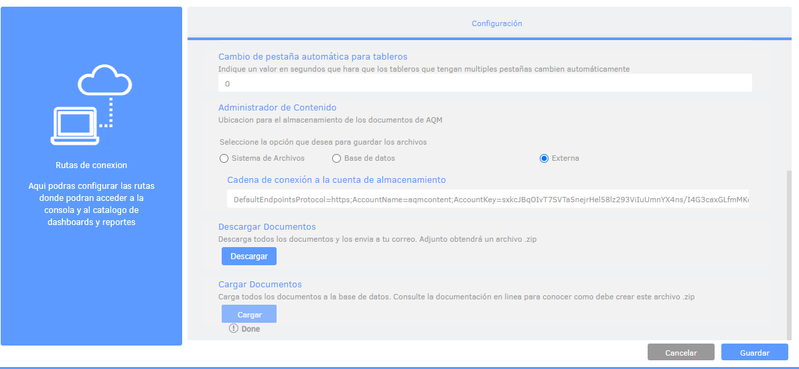Click the vertical scrollbar of settings panel

(790, 255)
